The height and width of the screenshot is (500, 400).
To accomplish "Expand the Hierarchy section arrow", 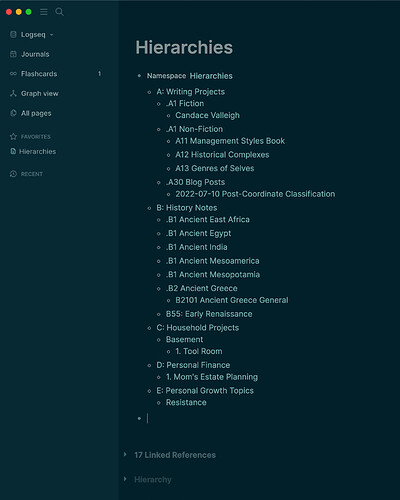I will click(x=125, y=479).
